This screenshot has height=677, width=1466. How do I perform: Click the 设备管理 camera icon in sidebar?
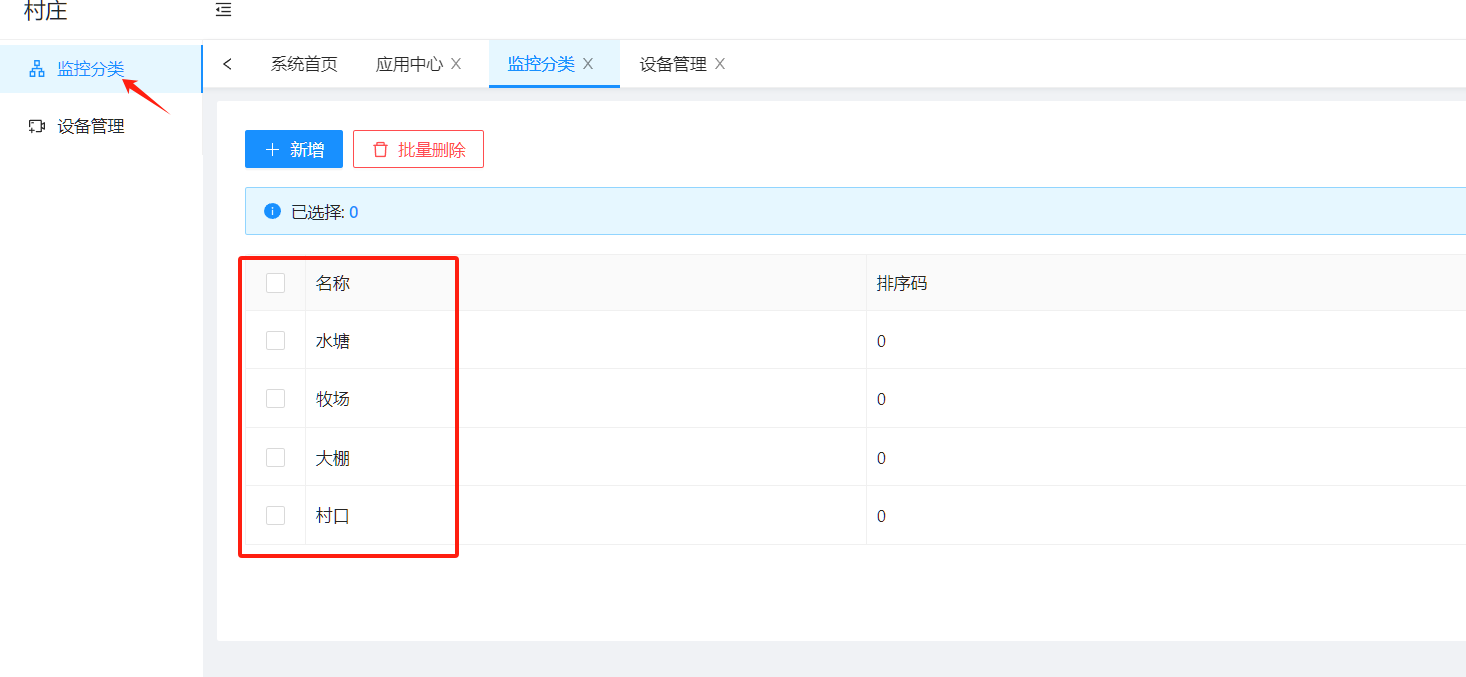click(38, 126)
